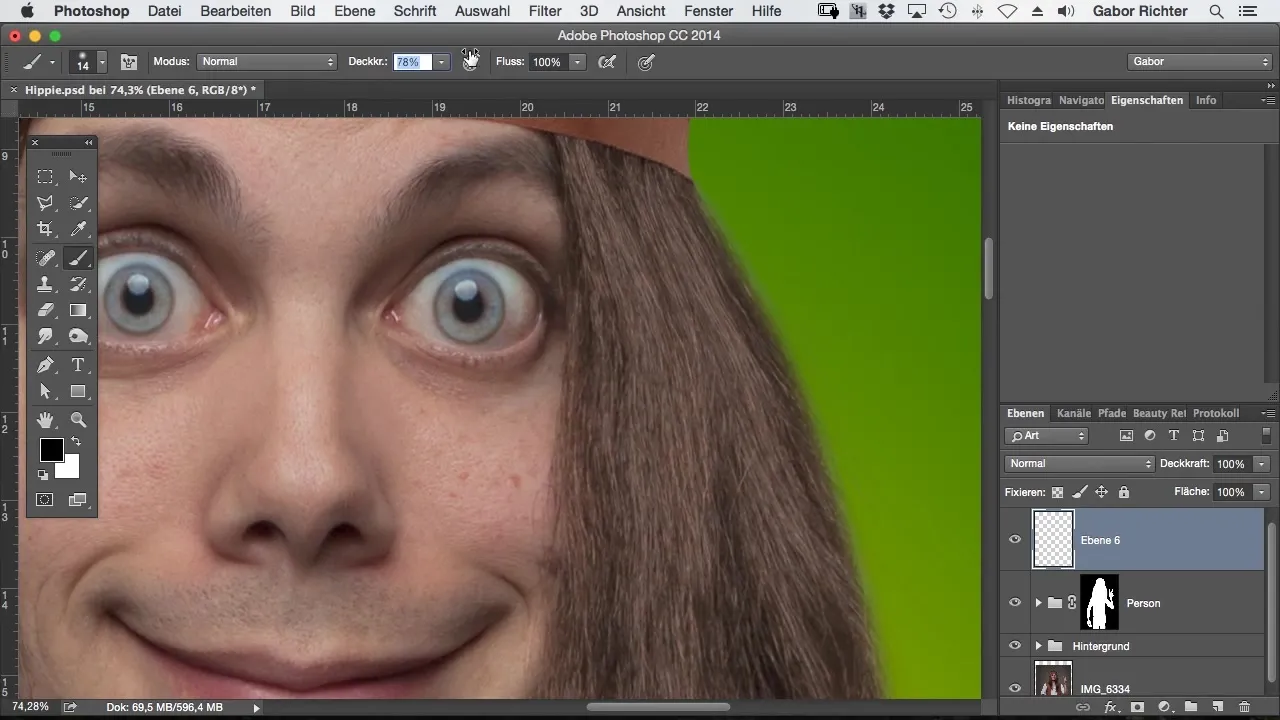Open Spotlight search in menu bar
The image size is (1280, 720).
pos(1216,11)
